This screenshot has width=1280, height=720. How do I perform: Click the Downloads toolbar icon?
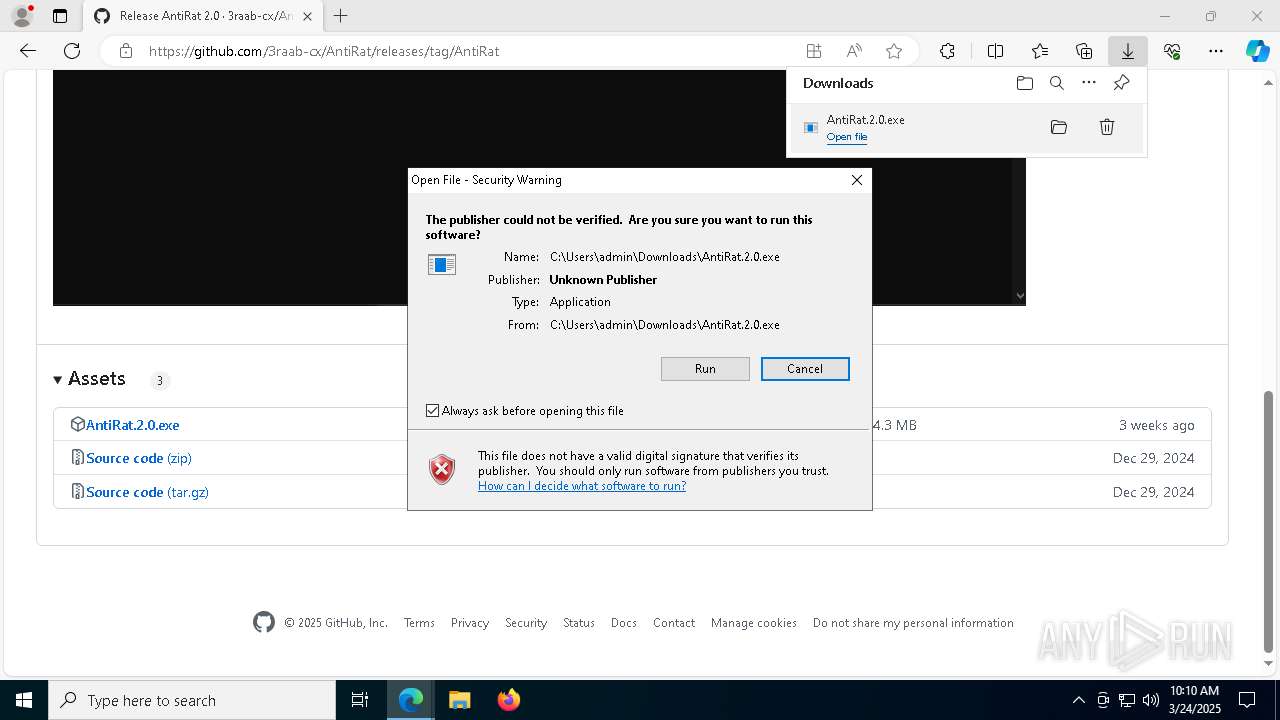pos(1128,51)
